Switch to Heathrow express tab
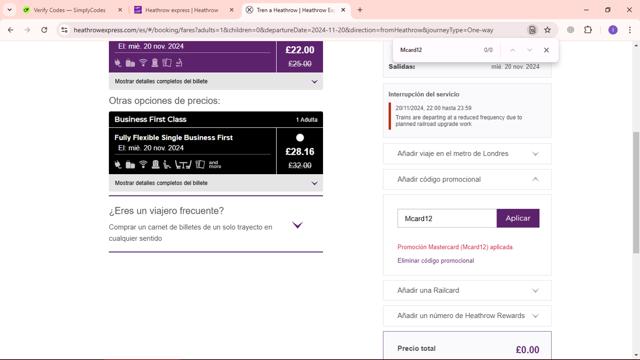640x360 pixels. (182, 10)
